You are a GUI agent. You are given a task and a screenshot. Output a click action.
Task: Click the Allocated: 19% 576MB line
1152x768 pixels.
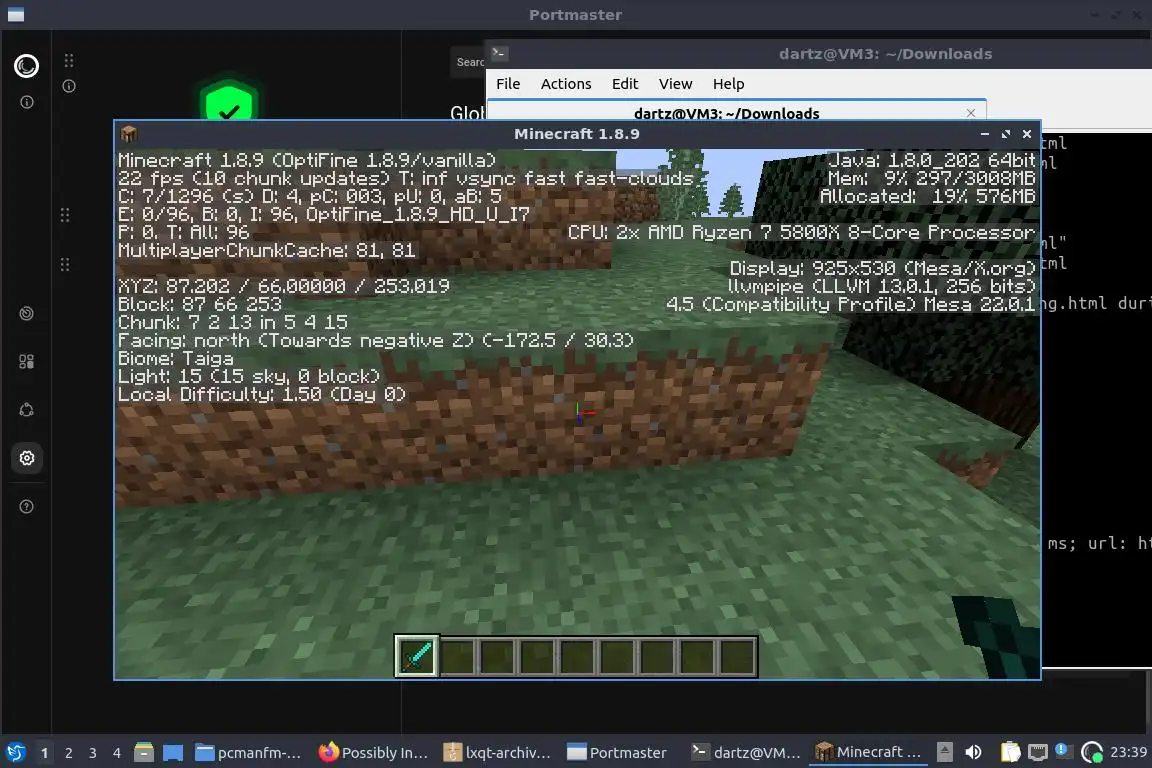click(927, 196)
